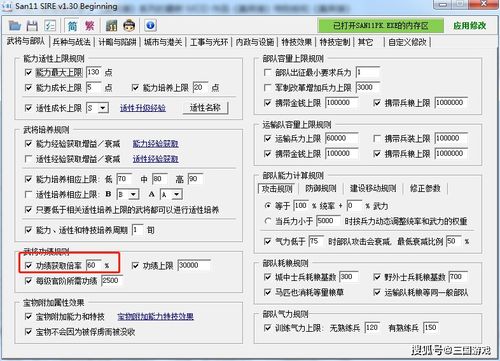
Task: Open the 能力经验获取 link
Action: [155, 144]
